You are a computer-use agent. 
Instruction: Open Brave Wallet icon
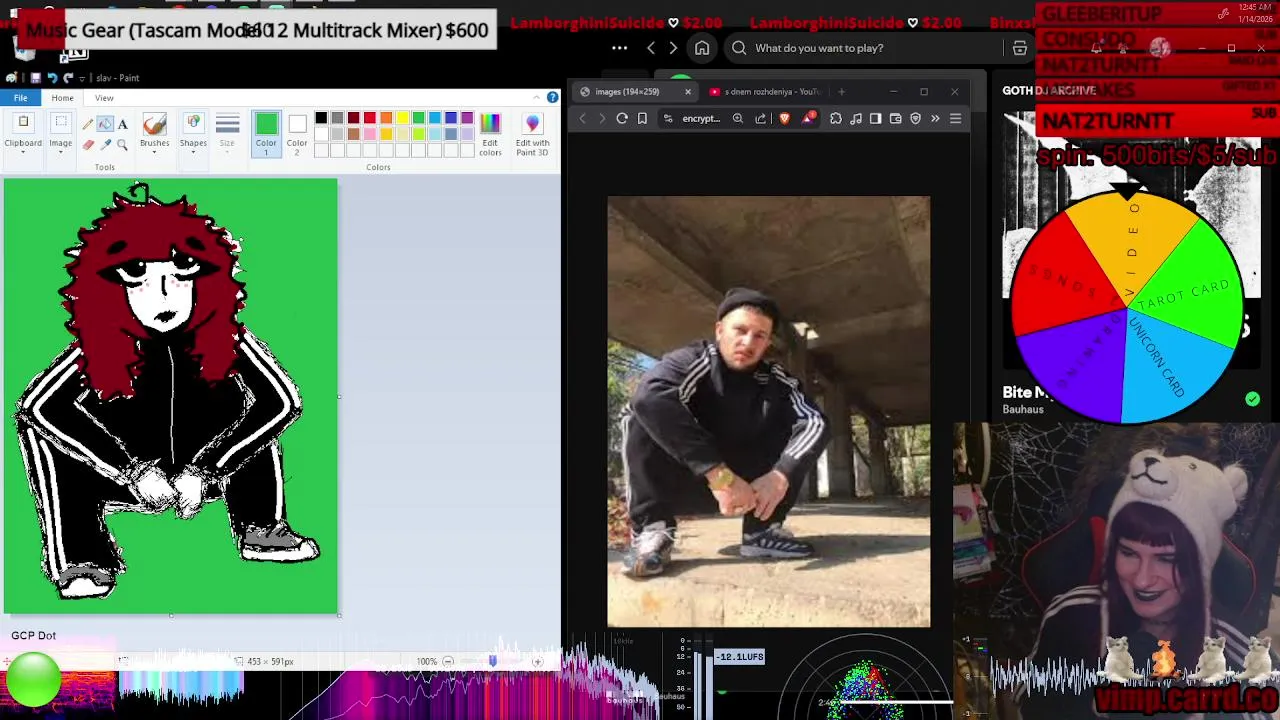tap(895, 118)
